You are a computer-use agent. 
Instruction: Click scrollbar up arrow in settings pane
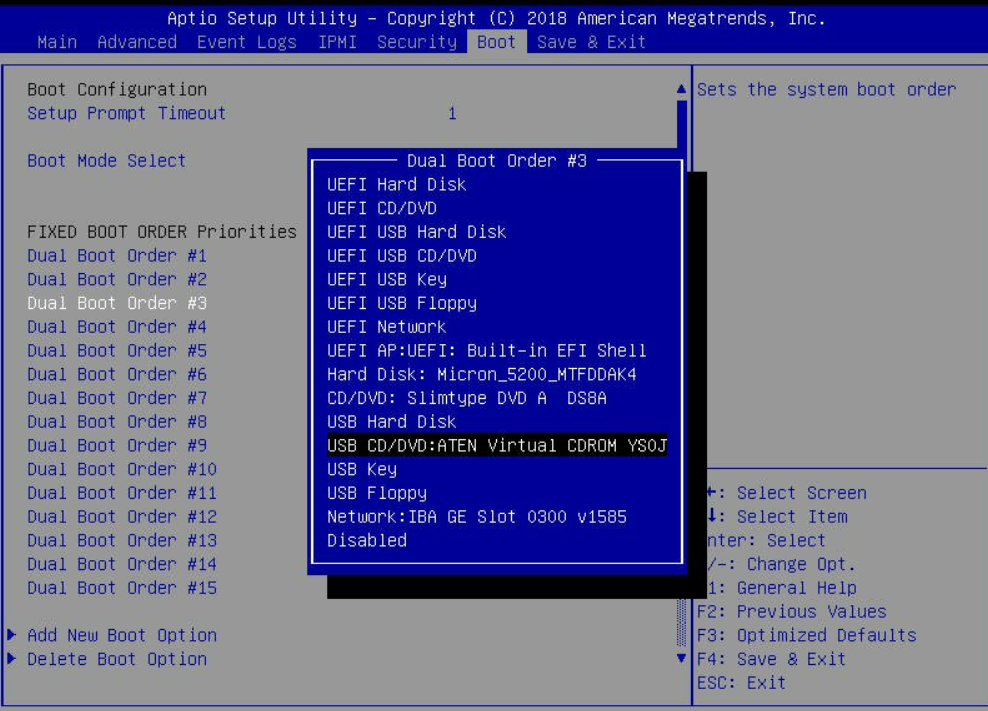click(x=681, y=89)
